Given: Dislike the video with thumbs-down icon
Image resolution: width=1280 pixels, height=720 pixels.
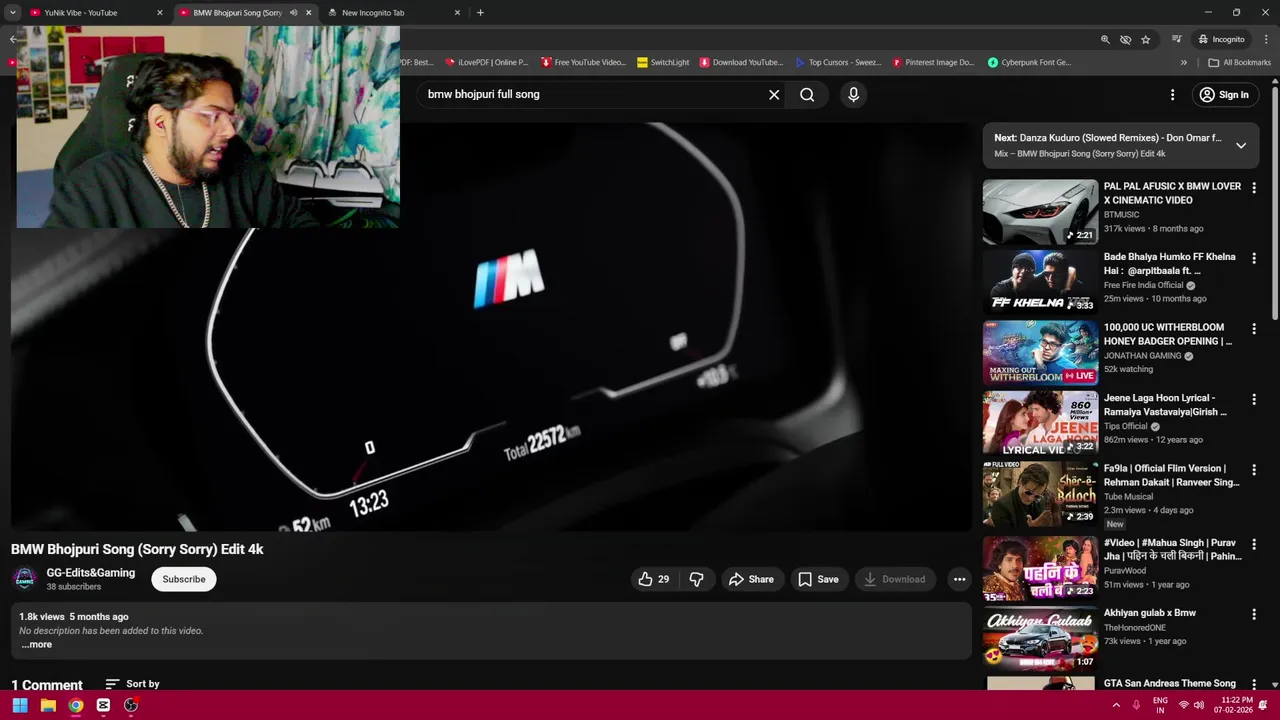Looking at the screenshot, I should (x=696, y=579).
